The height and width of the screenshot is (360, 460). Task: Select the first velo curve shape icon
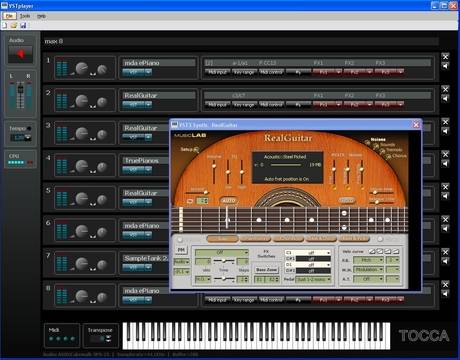(372, 251)
